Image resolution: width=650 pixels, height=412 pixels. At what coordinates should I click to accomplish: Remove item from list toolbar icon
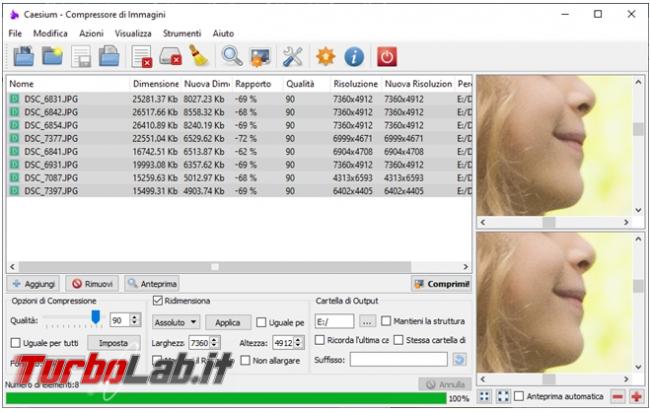click(142, 56)
